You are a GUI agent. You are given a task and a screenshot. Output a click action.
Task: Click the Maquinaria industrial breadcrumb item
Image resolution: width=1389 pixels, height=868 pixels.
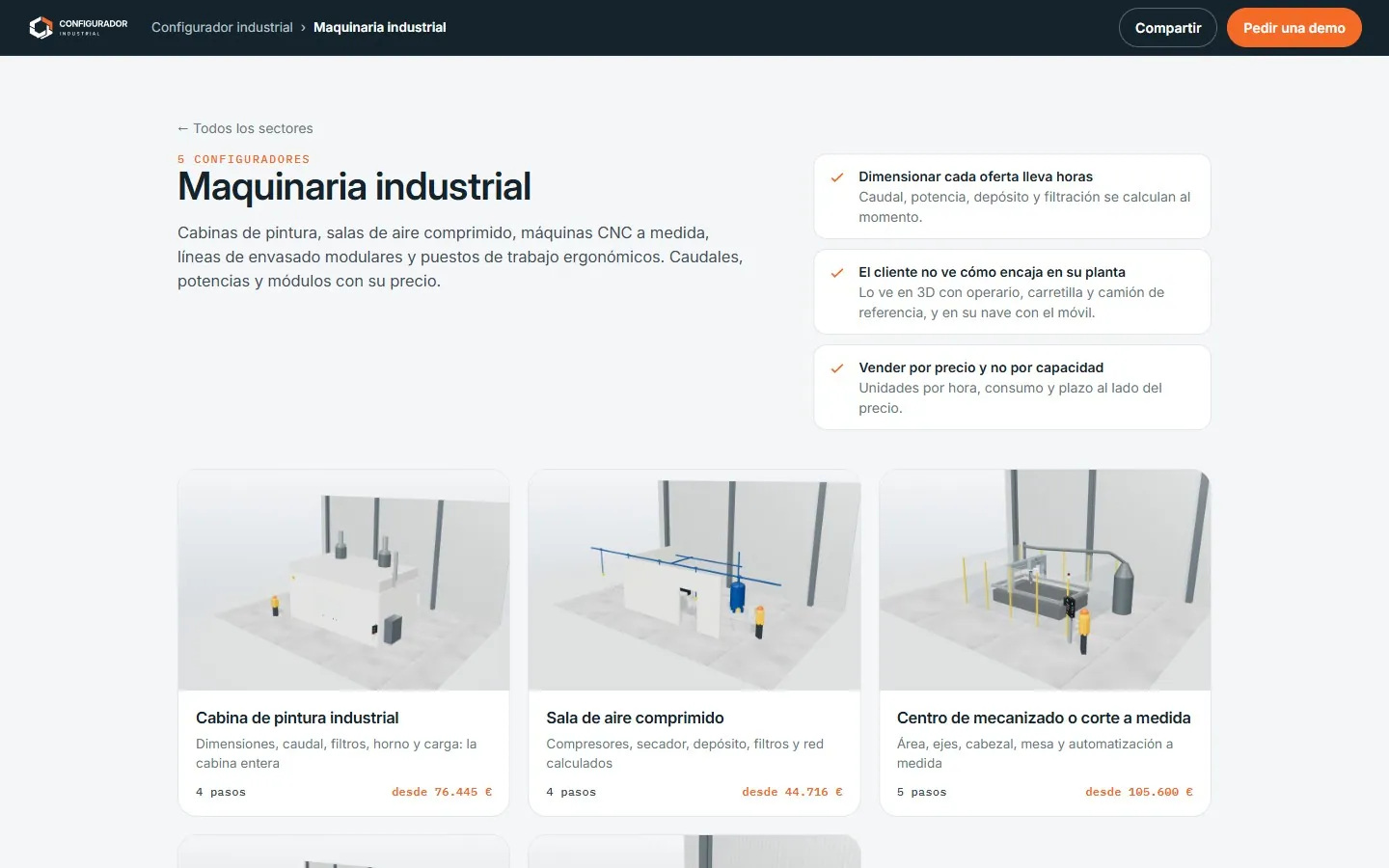coord(380,27)
